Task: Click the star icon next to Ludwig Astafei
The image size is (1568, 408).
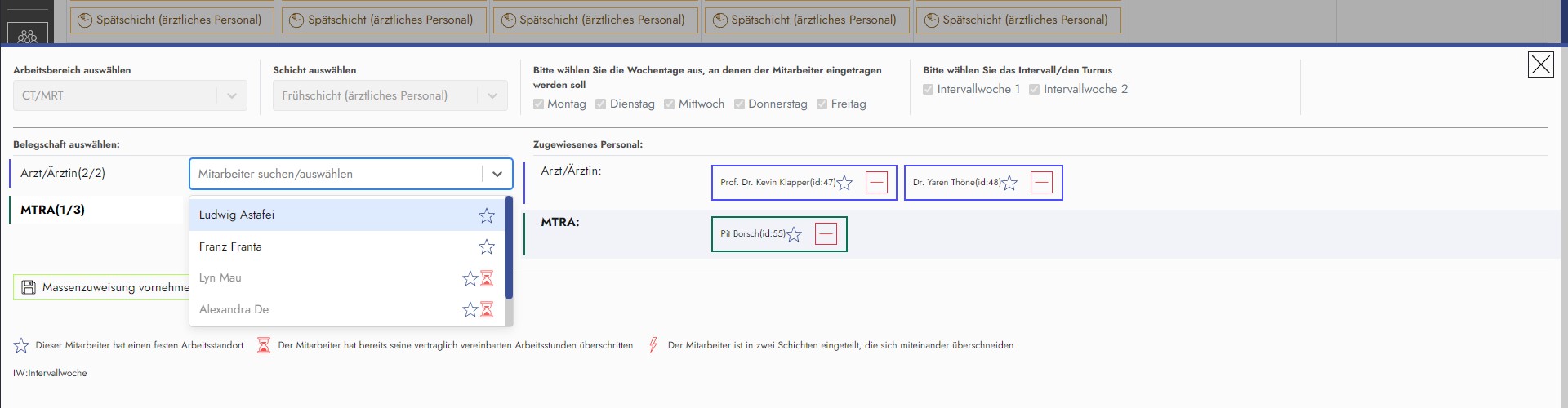Action: (x=487, y=215)
